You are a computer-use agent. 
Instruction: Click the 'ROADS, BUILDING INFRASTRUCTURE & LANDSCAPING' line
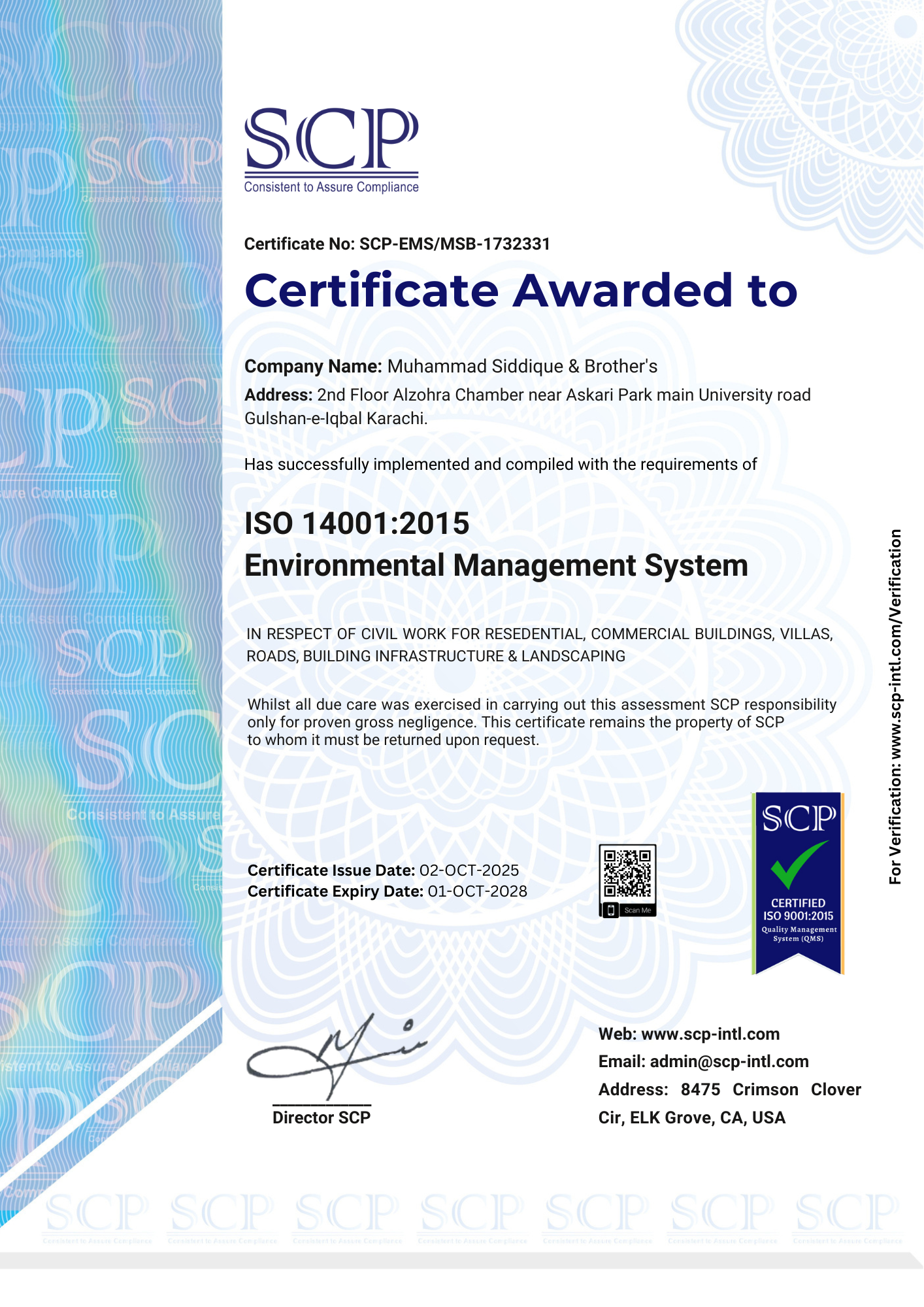point(436,656)
